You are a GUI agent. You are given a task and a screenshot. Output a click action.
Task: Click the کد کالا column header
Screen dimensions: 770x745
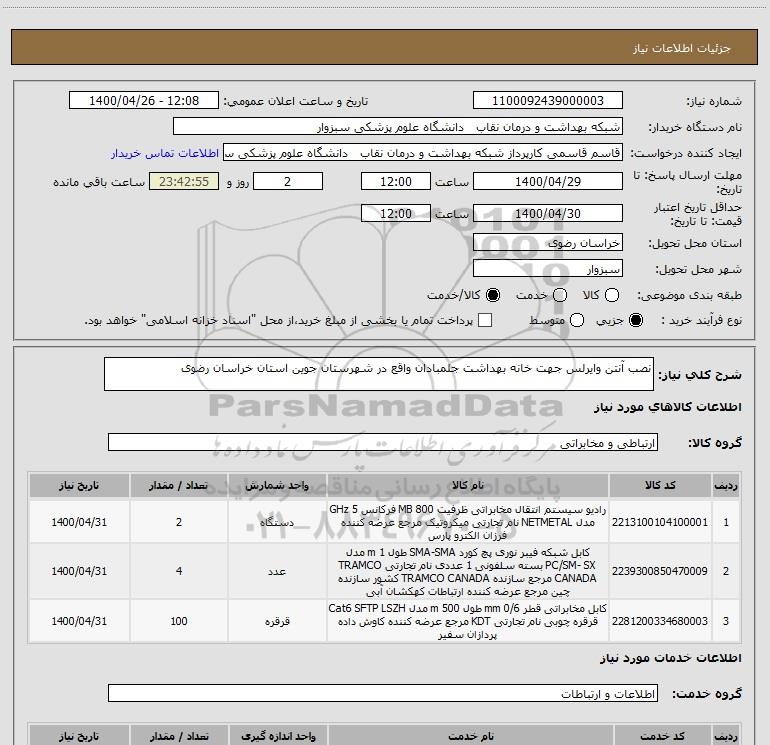(x=660, y=486)
